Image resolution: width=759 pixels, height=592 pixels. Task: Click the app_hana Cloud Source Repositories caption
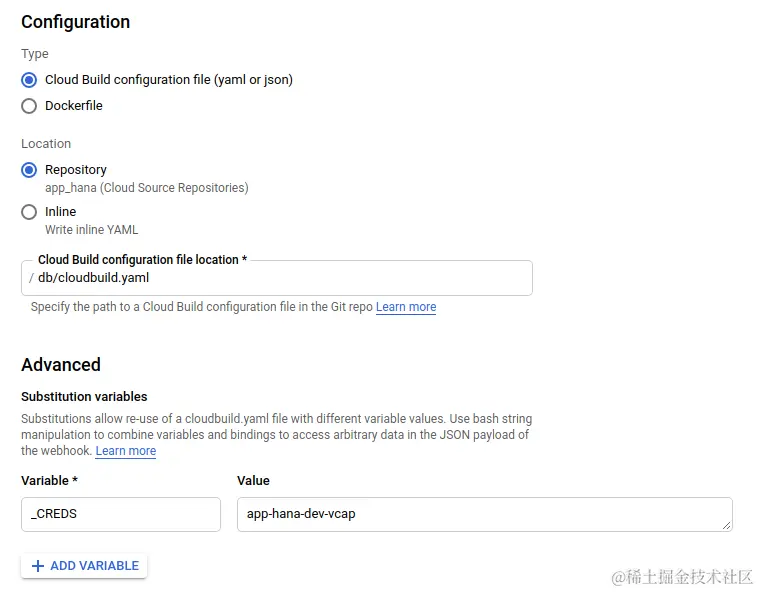[x=146, y=188]
